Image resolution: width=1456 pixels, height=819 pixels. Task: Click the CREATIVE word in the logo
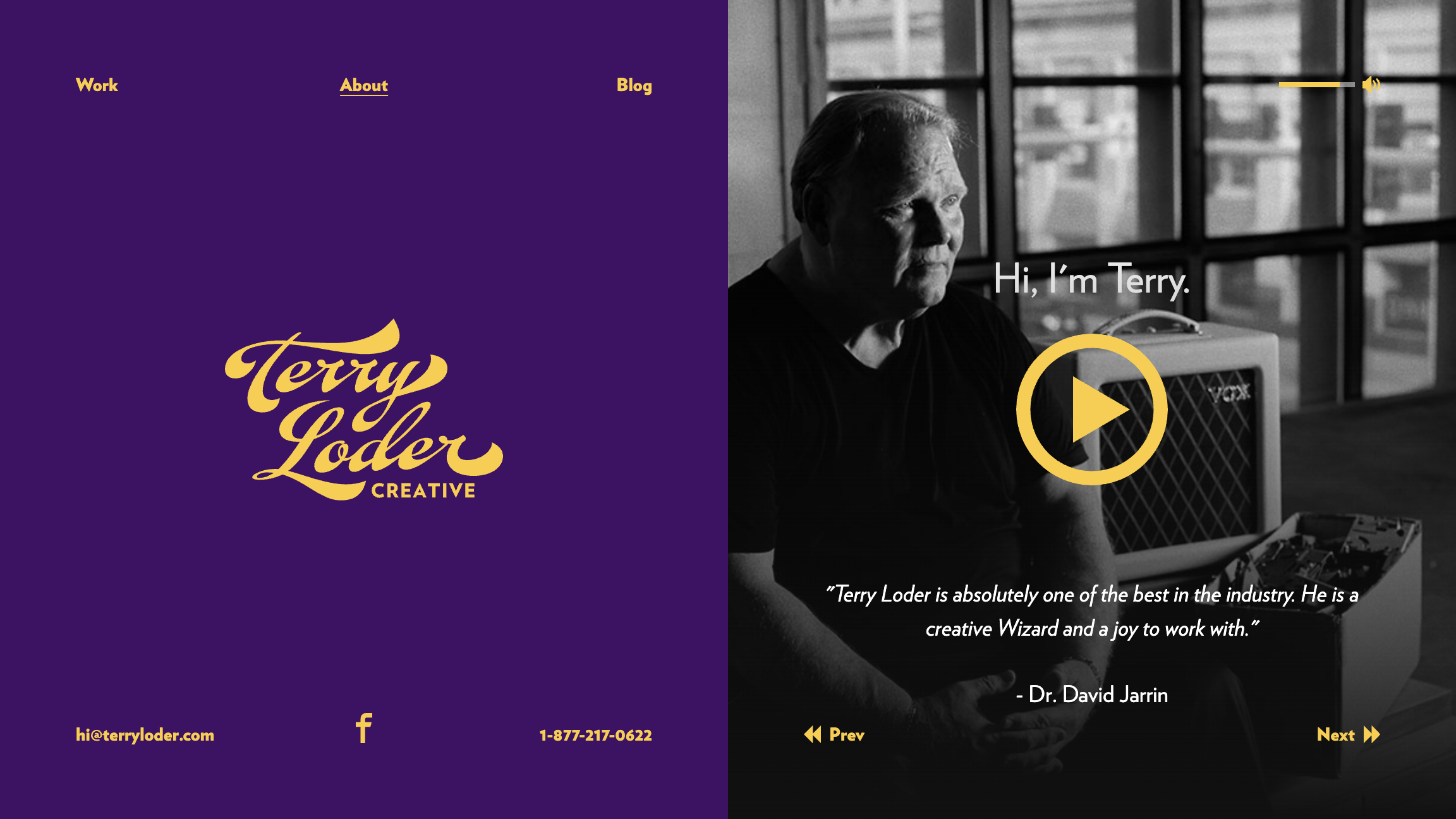[x=423, y=491]
